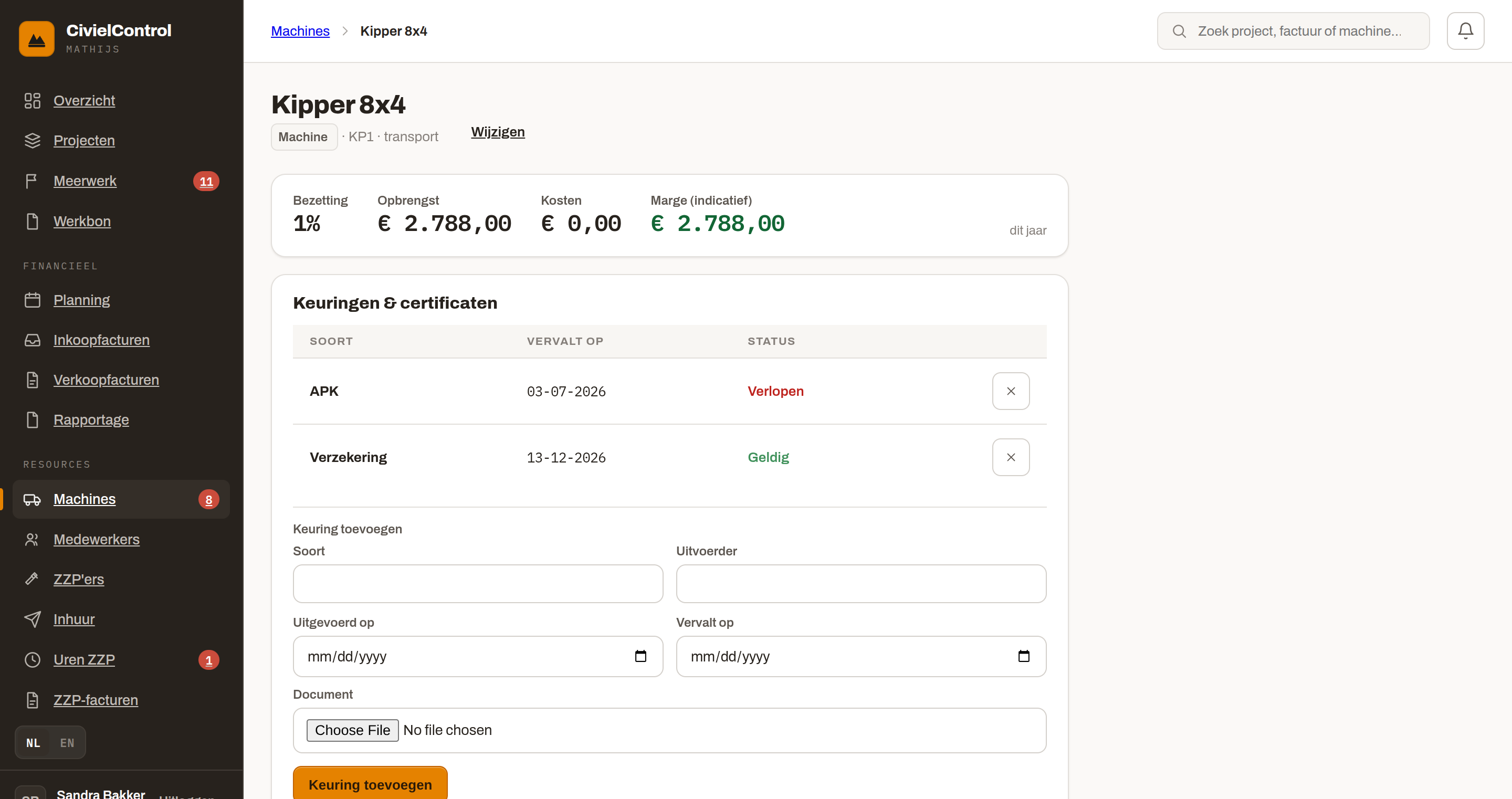Screen dimensions: 1512x799
Task: Click the ZZP'ers hammer icon
Action: [32, 580]
